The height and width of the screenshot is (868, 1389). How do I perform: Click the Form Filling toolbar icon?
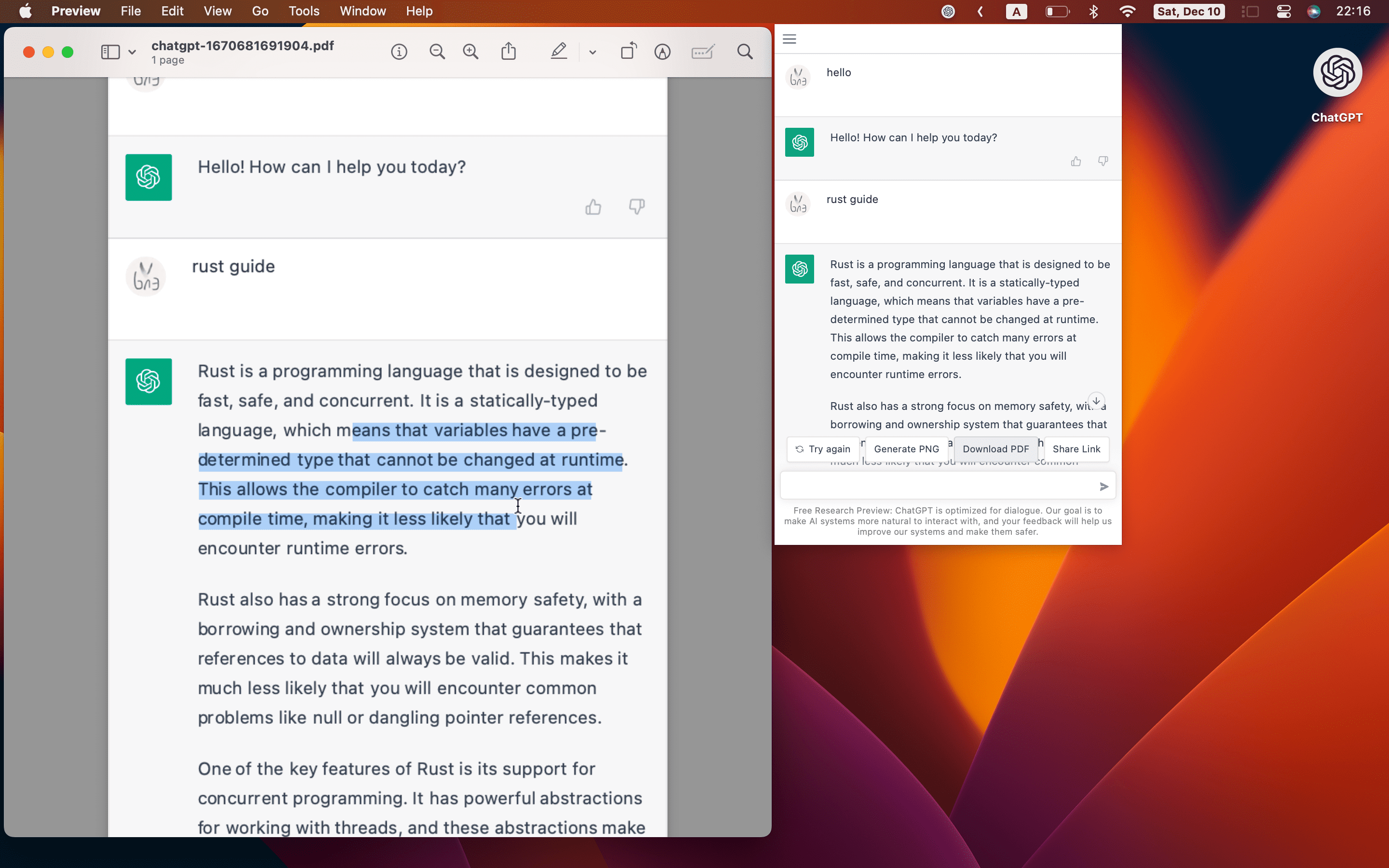(x=703, y=52)
